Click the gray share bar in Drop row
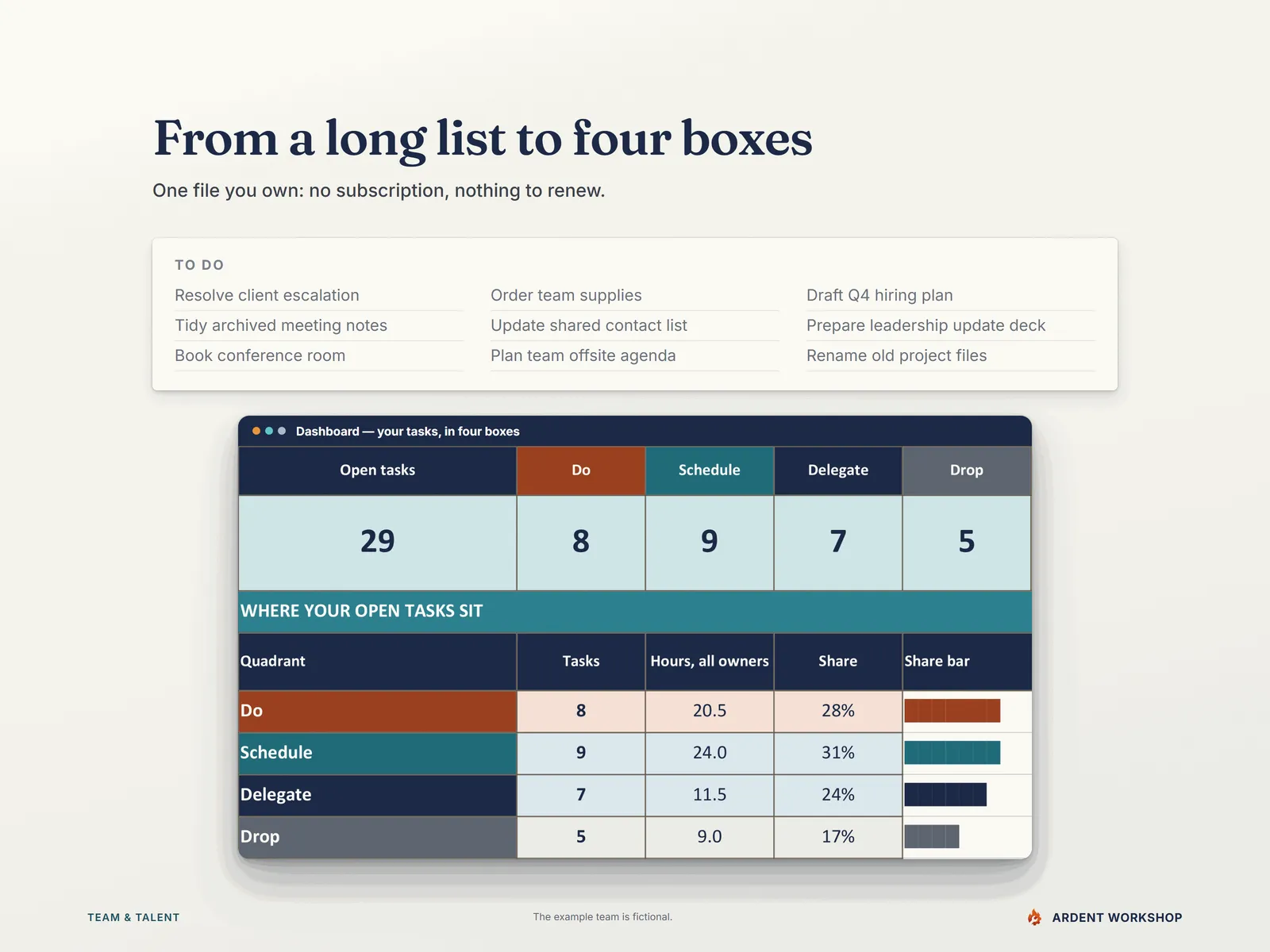 (932, 837)
